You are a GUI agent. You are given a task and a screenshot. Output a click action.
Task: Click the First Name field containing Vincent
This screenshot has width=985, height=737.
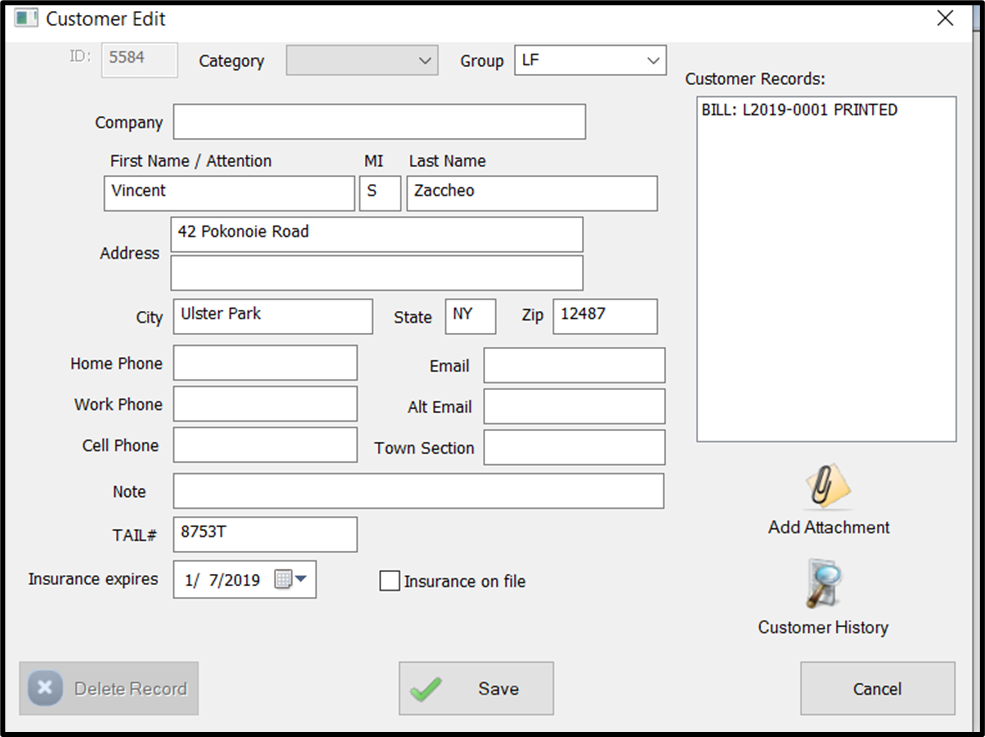click(228, 192)
